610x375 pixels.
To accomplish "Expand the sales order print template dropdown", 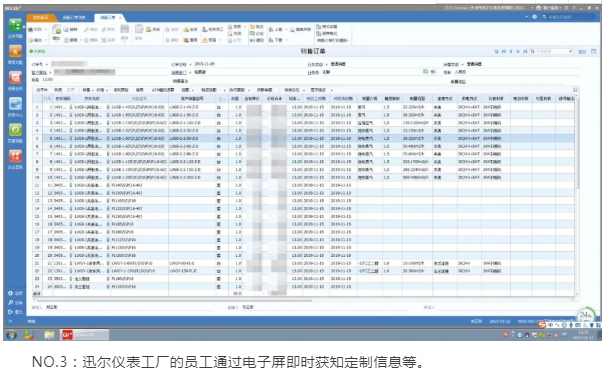I will pyautogui.click(x=333, y=40).
